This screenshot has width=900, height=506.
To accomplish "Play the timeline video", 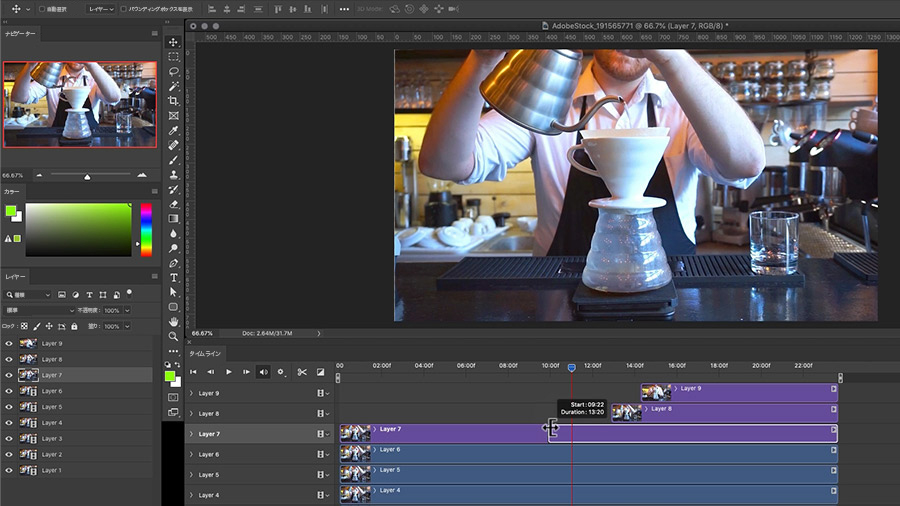I will tap(229, 372).
